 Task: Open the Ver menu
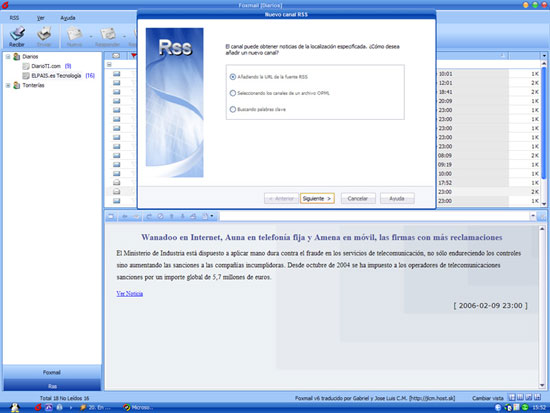pos(41,18)
